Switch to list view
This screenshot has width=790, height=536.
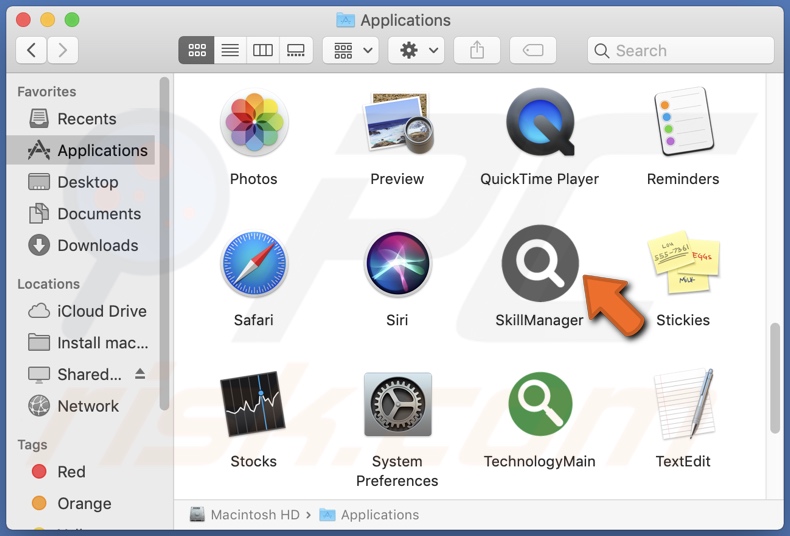click(230, 50)
